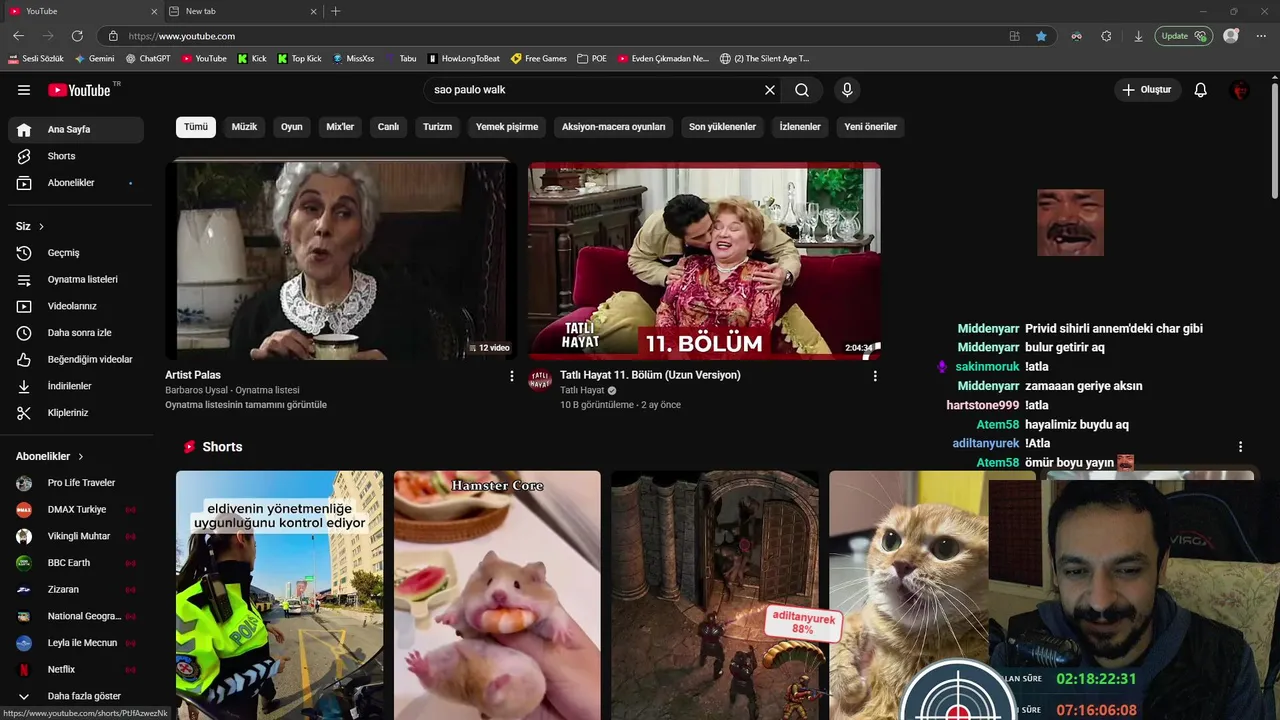Click the Oluştur create button
Screen dimensions: 1280x720
click(1147, 90)
